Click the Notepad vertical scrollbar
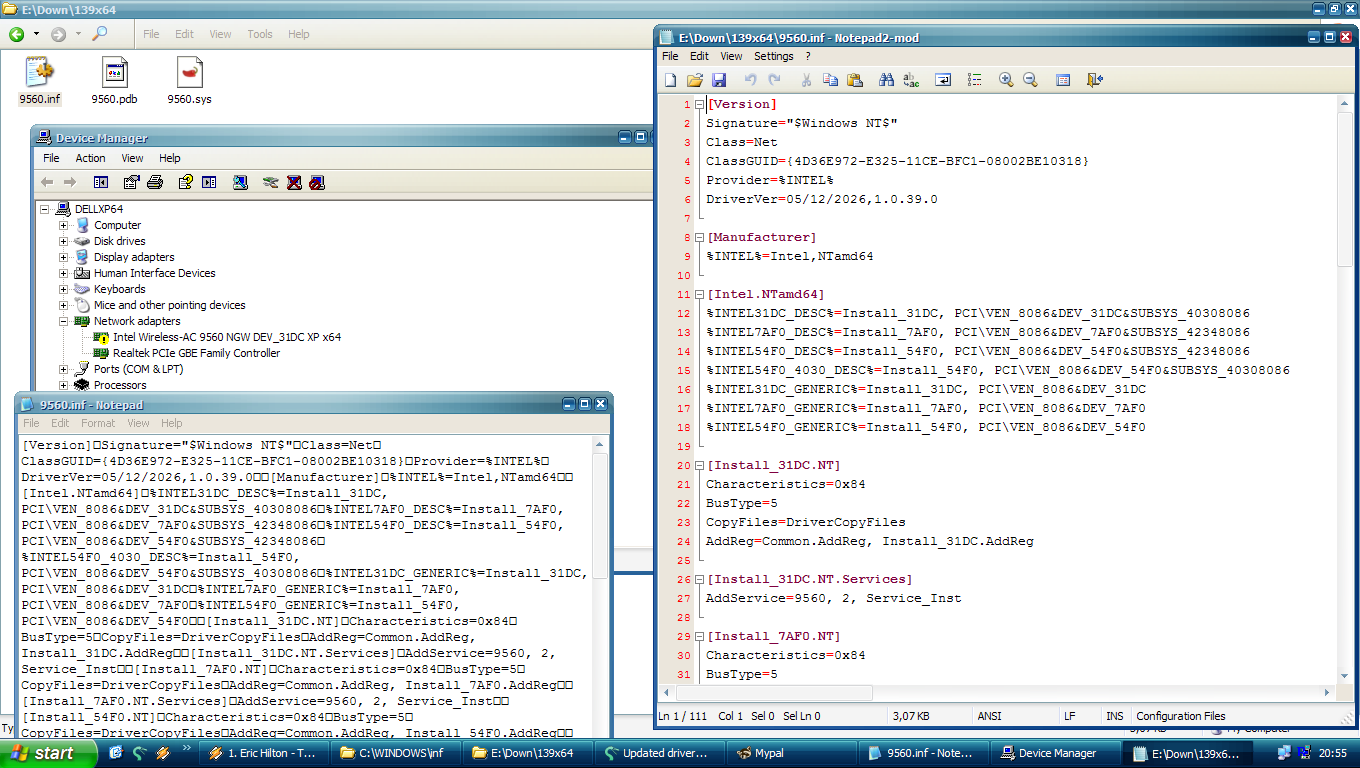Viewport: 1360px width, 768px height. (600, 588)
